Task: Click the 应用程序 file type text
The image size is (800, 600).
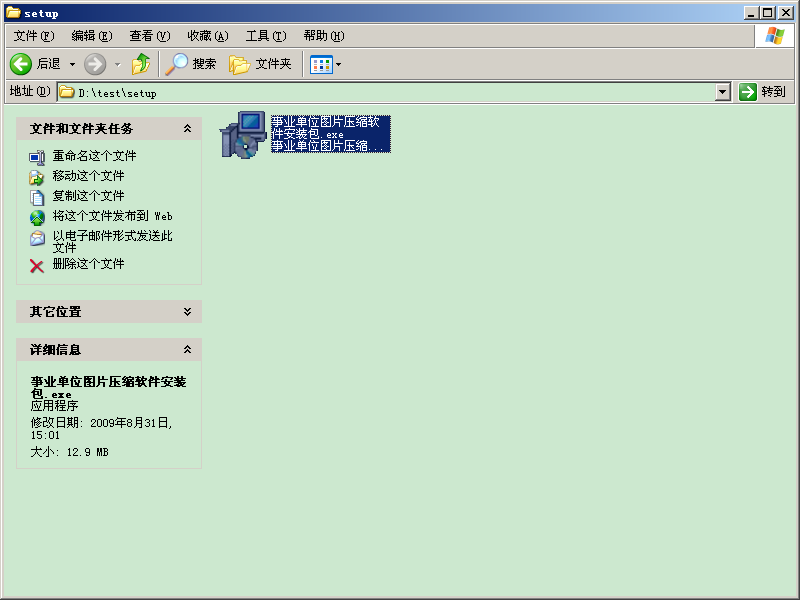Action: 55,406
